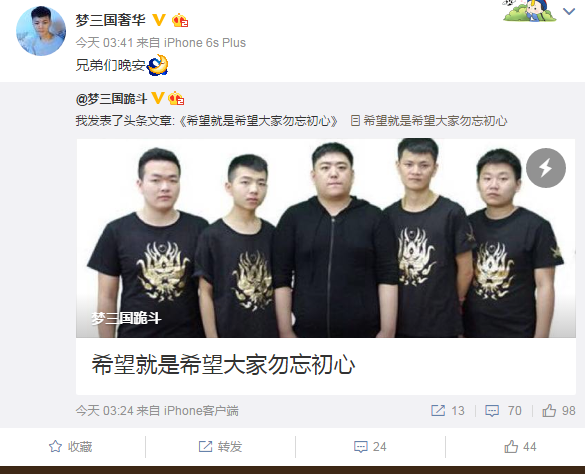The image size is (585, 474).
Task: Expand the post options chevron at the top right
Action: click(x=569, y=12)
